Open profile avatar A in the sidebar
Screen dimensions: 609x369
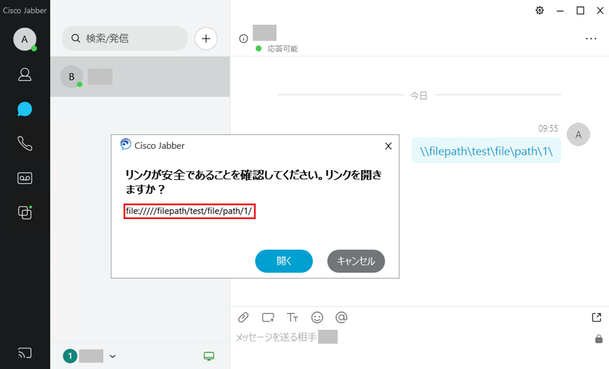[24, 39]
